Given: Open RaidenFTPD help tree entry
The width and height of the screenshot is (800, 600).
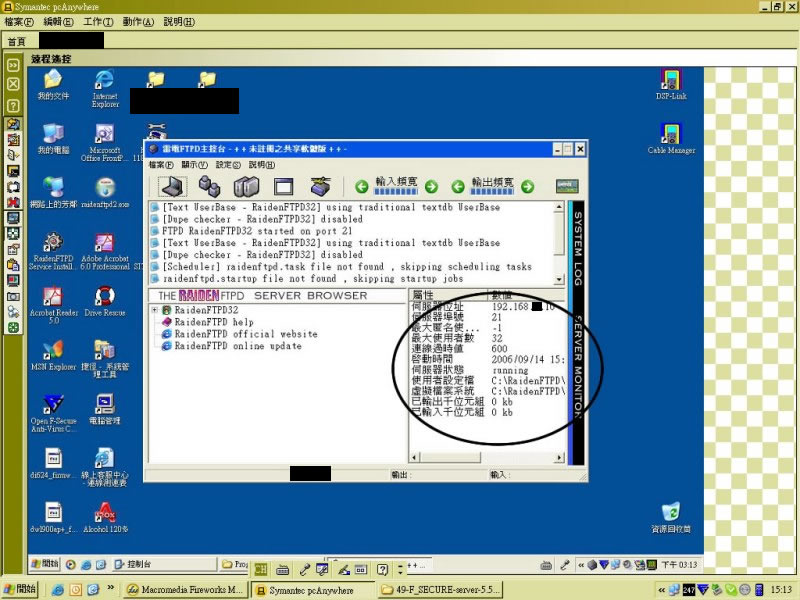Looking at the screenshot, I should point(214,322).
